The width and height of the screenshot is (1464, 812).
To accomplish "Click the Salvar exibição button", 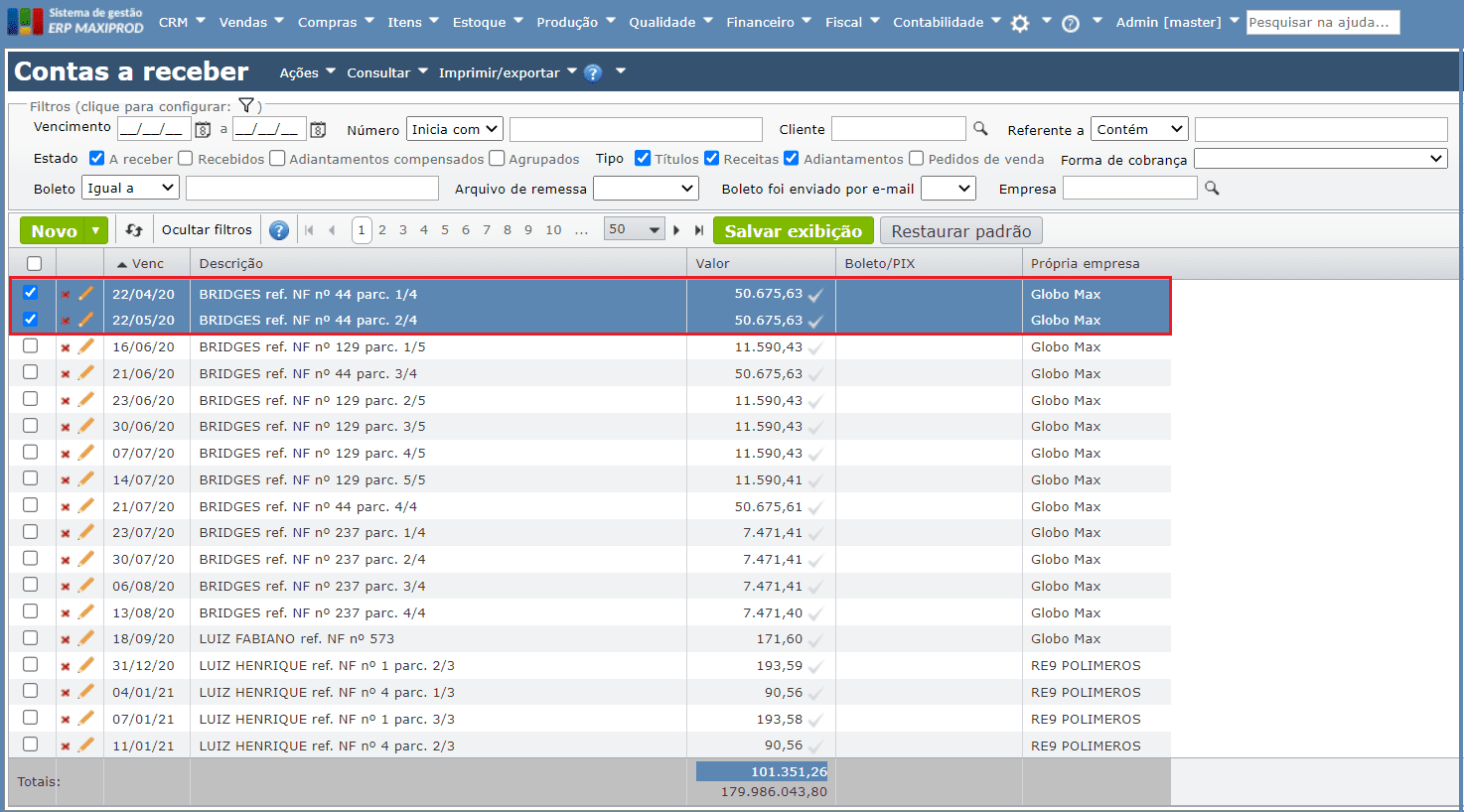I will click(793, 231).
